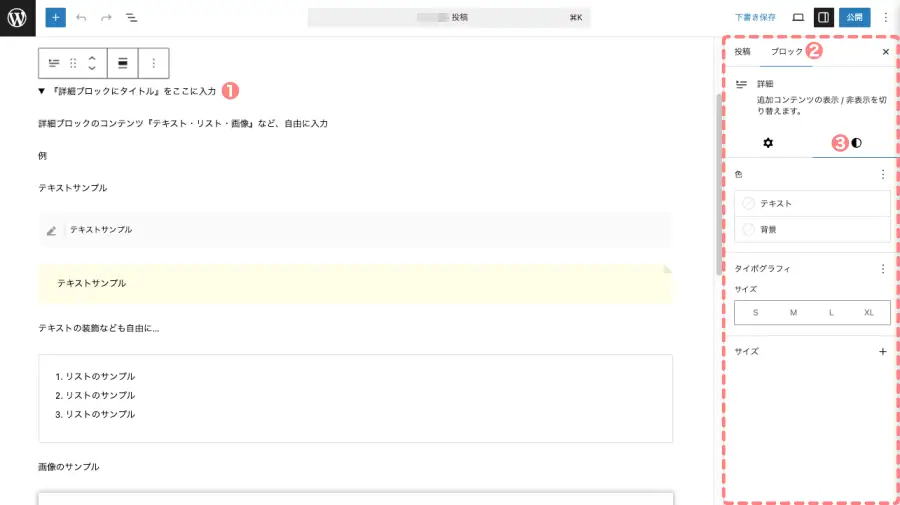Open the document overview list icon
The width and height of the screenshot is (900, 505).
[132, 18]
